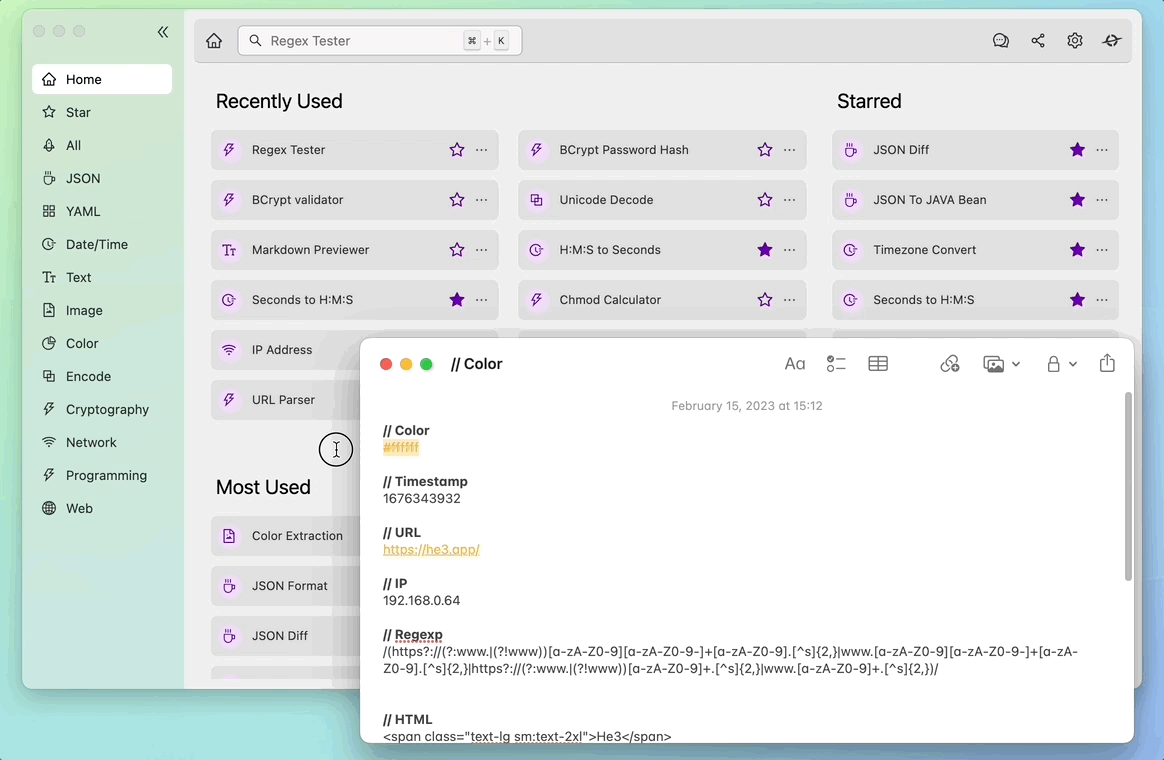Insert a table in the note

pyautogui.click(x=878, y=364)
